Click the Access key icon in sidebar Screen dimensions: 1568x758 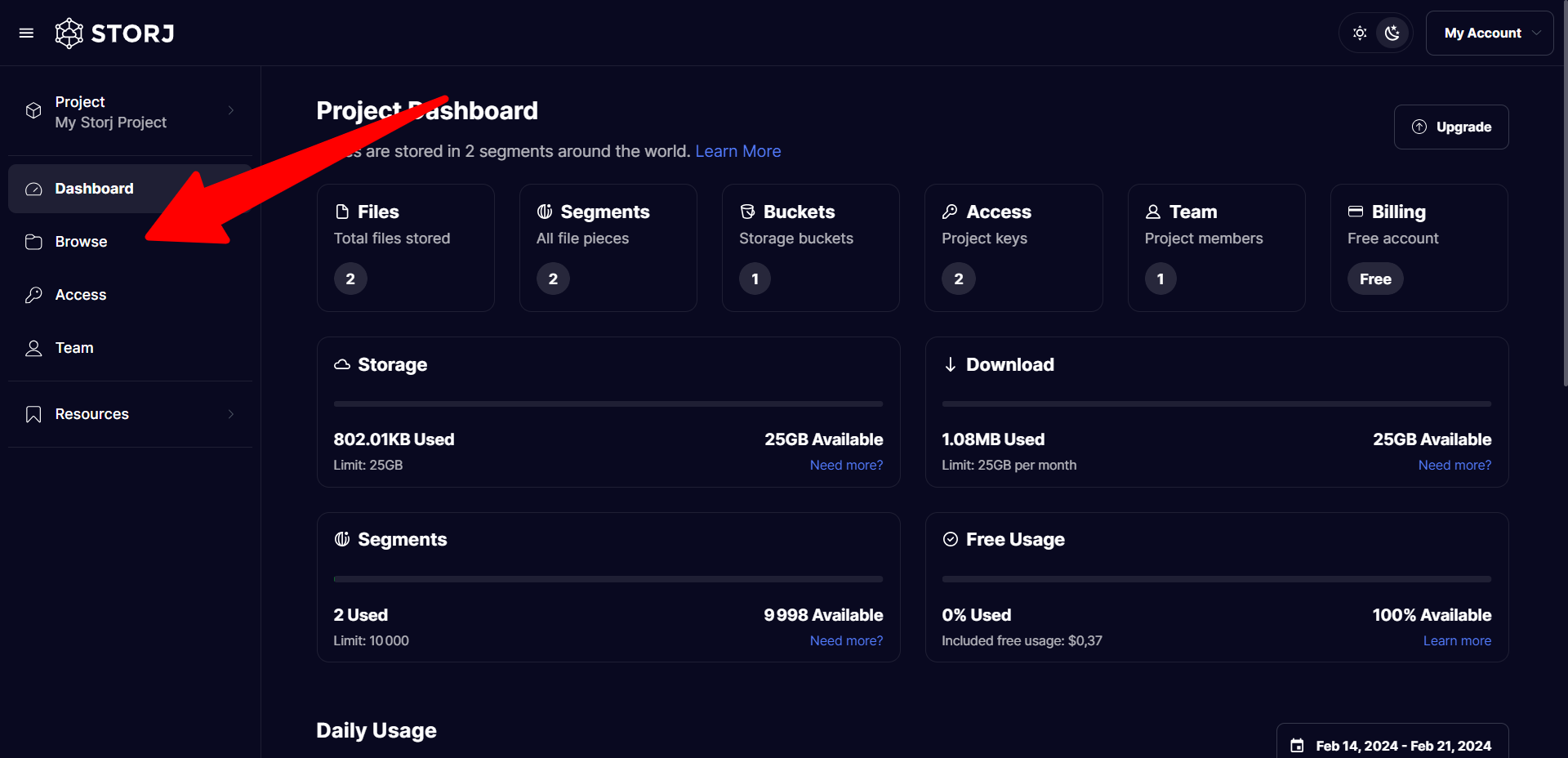point(33,295)
